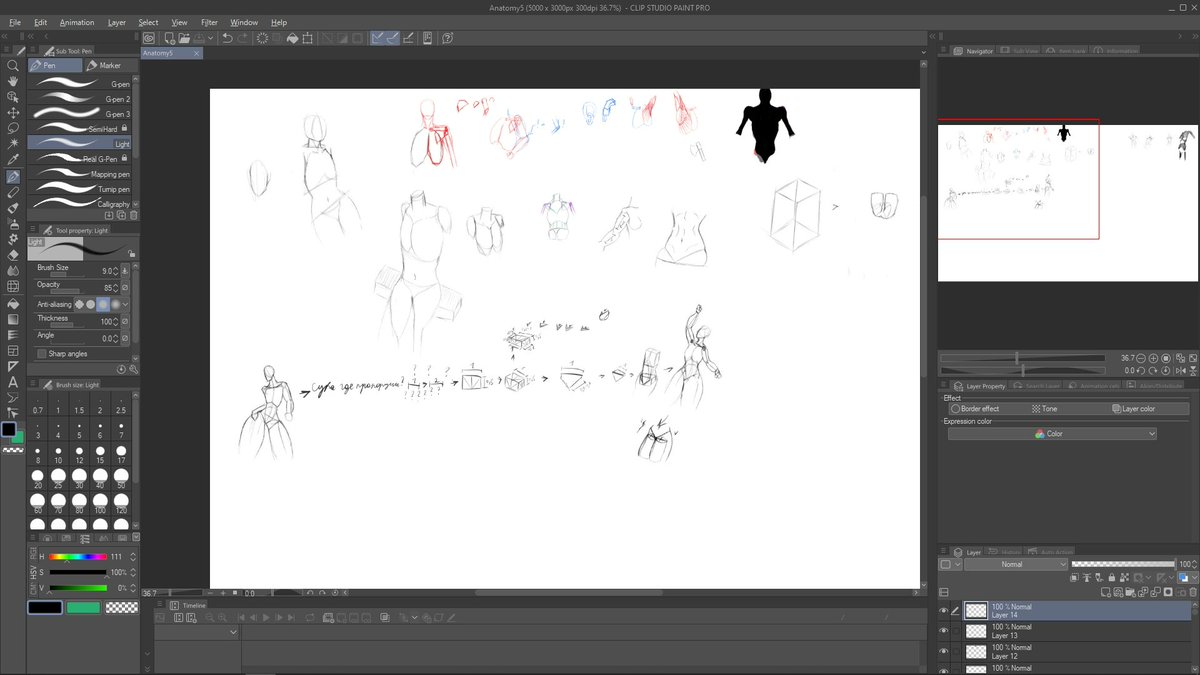Open the Window menu
The width and height of the screenshot is (1200, 675).
(244, 22)
